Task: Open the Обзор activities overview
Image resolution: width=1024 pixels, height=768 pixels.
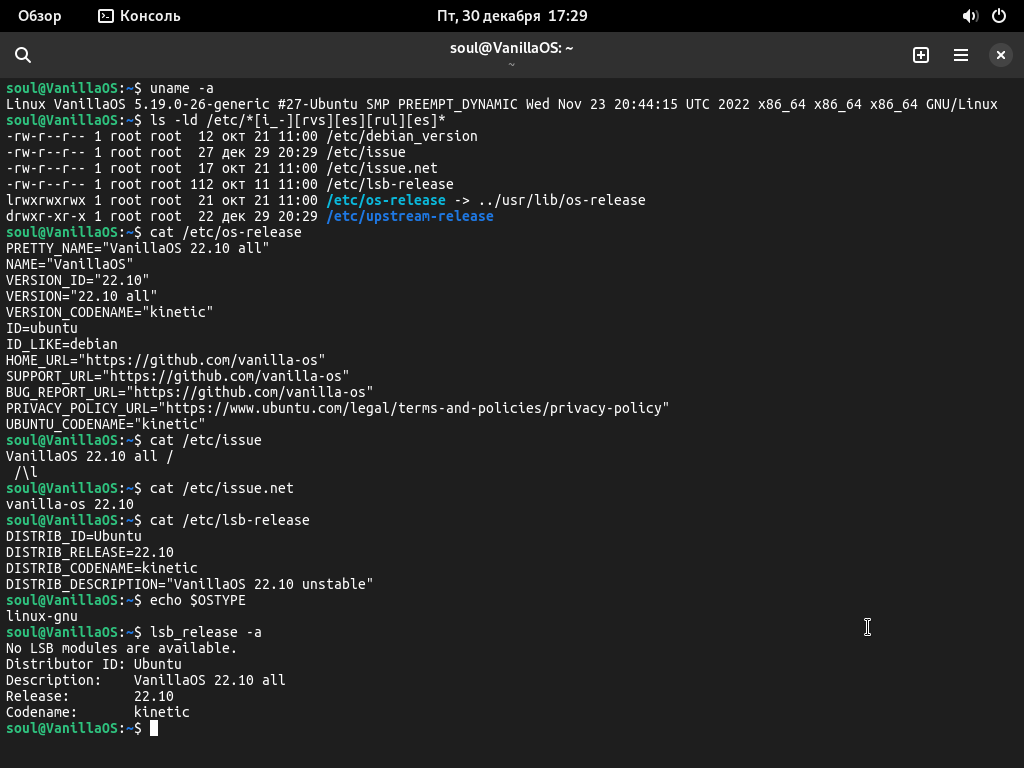Action: 40,16
